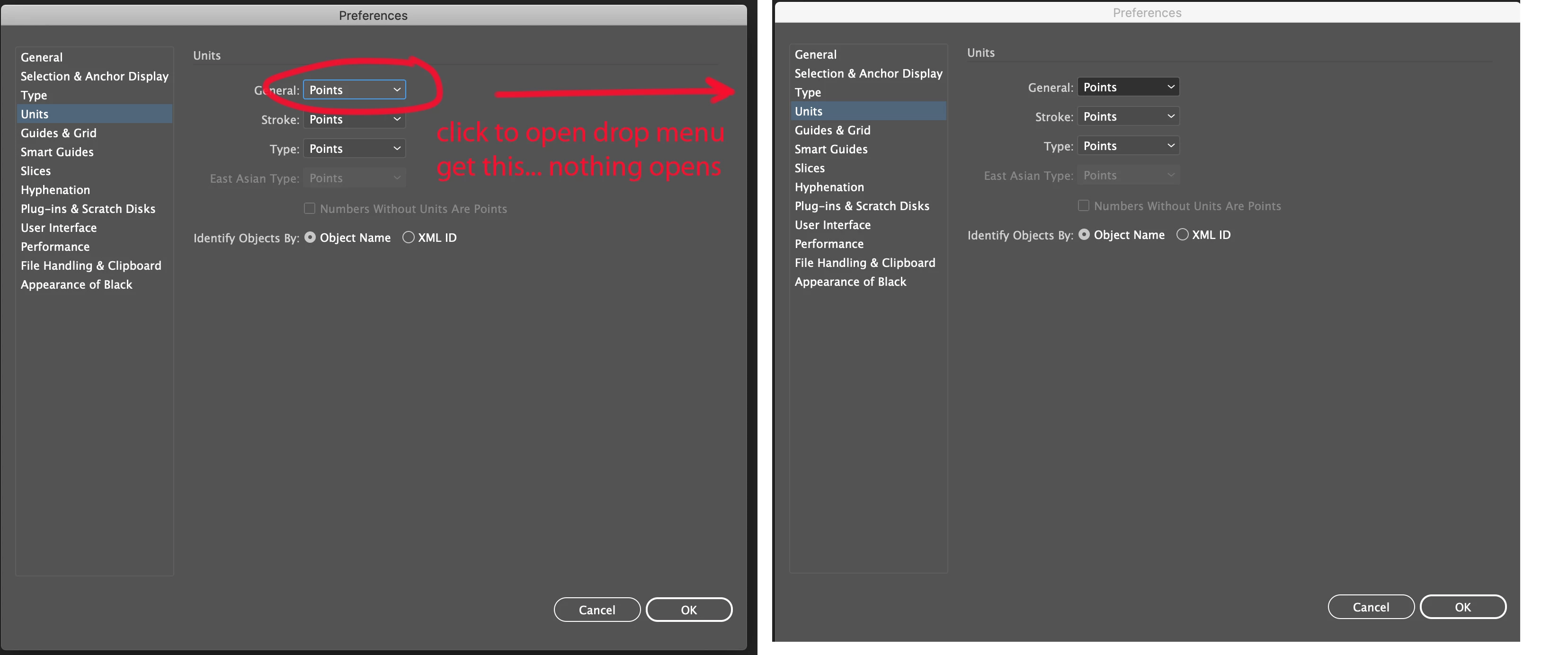Expand Type units dropdown in right dialog
Image resolution: width=1568 pixels, height=655 pixels.
pos(1128,145)
